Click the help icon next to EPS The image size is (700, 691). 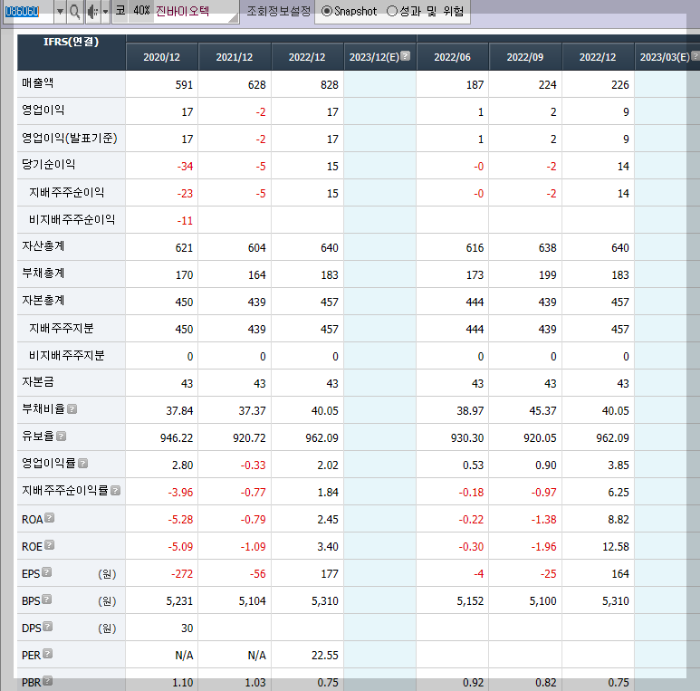[x=47, y=572]
